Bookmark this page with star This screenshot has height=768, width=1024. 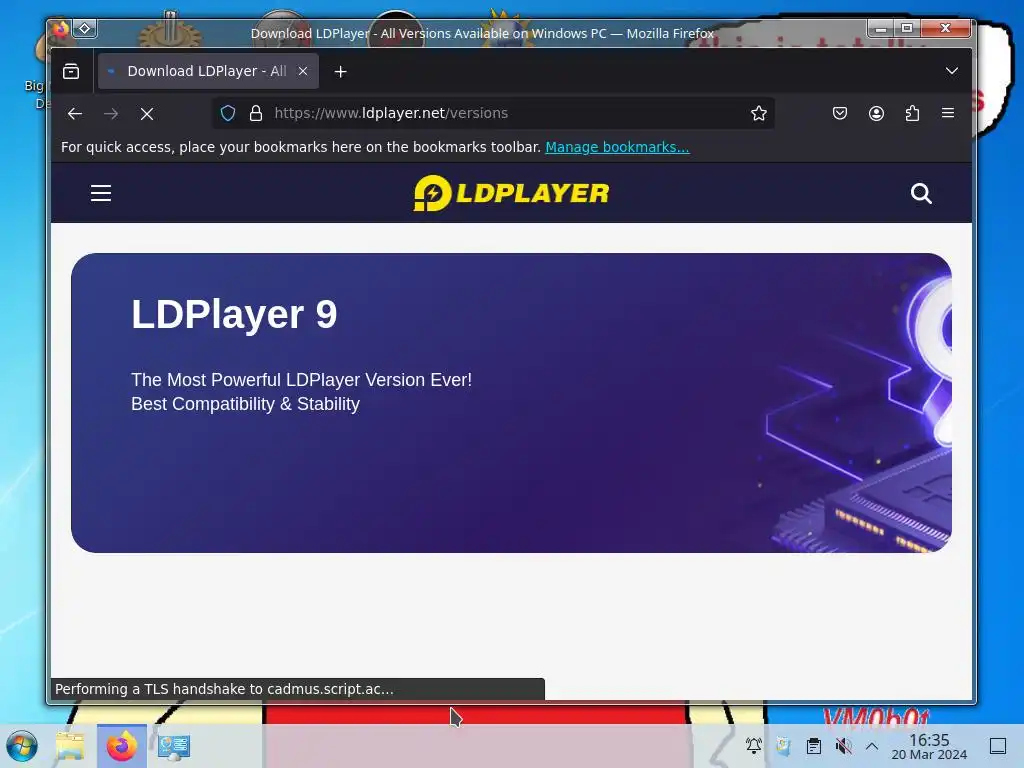coord(758,113)
